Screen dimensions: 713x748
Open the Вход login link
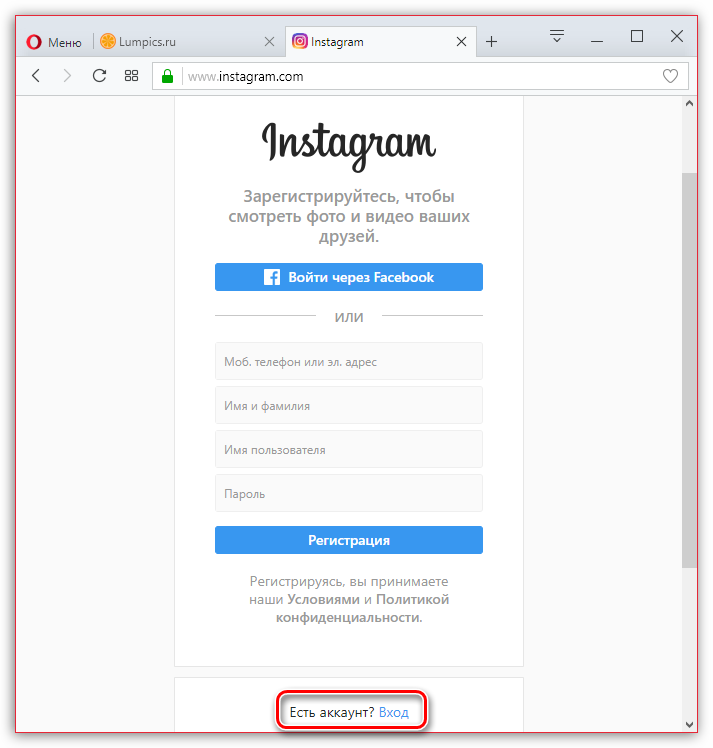[393, 712]
